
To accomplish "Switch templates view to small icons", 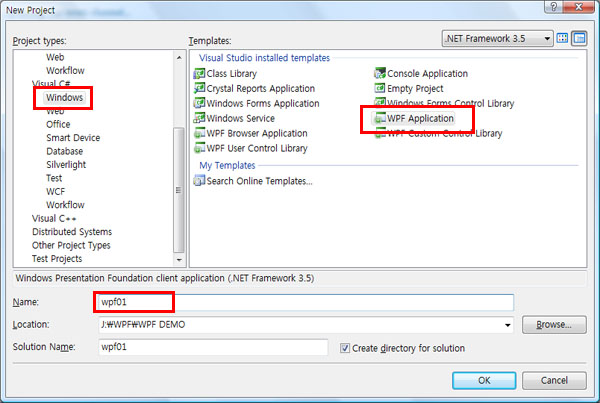I will [x=579, y=38].
